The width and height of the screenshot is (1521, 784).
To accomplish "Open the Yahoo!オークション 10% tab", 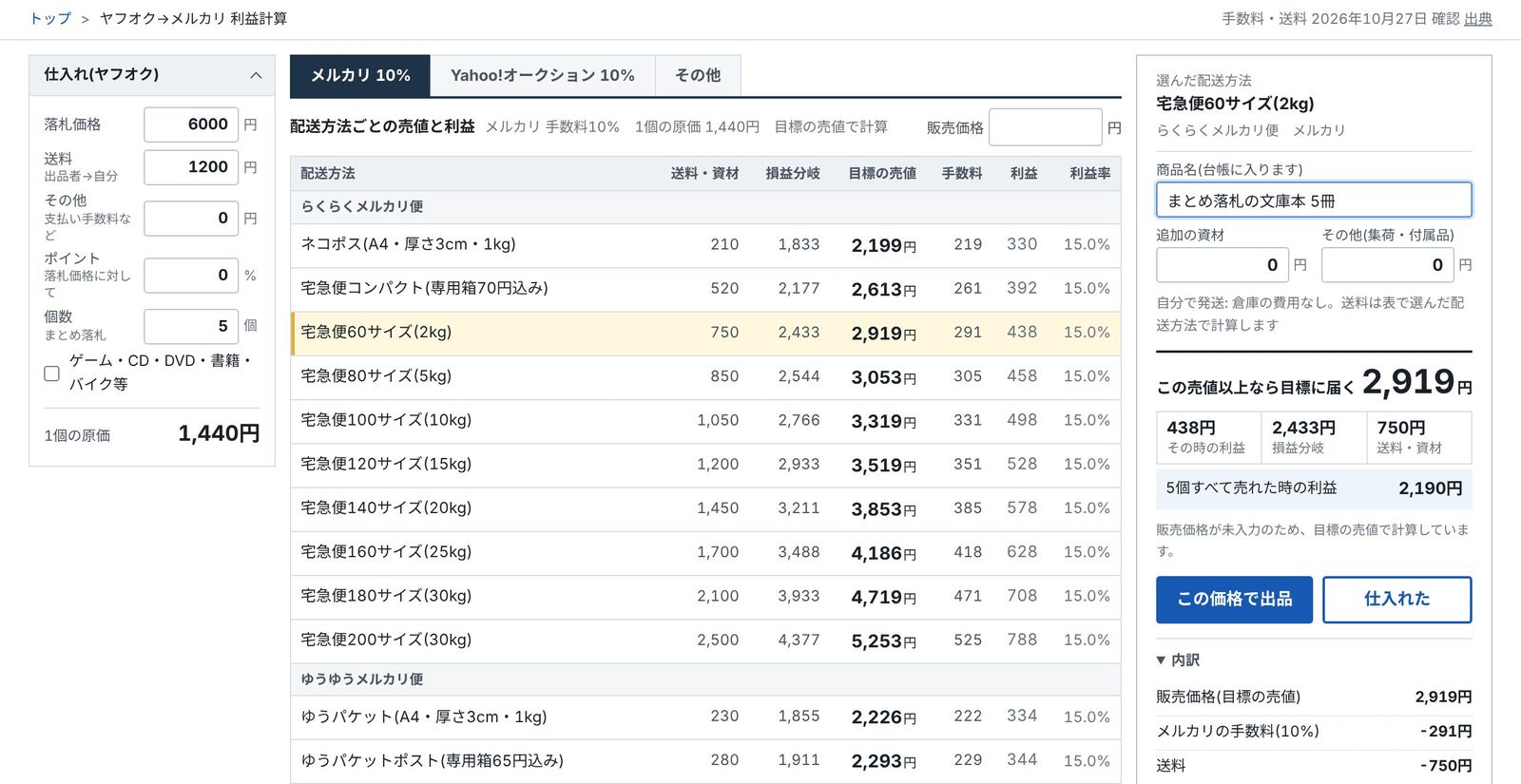I will click(x=543, y=75).
